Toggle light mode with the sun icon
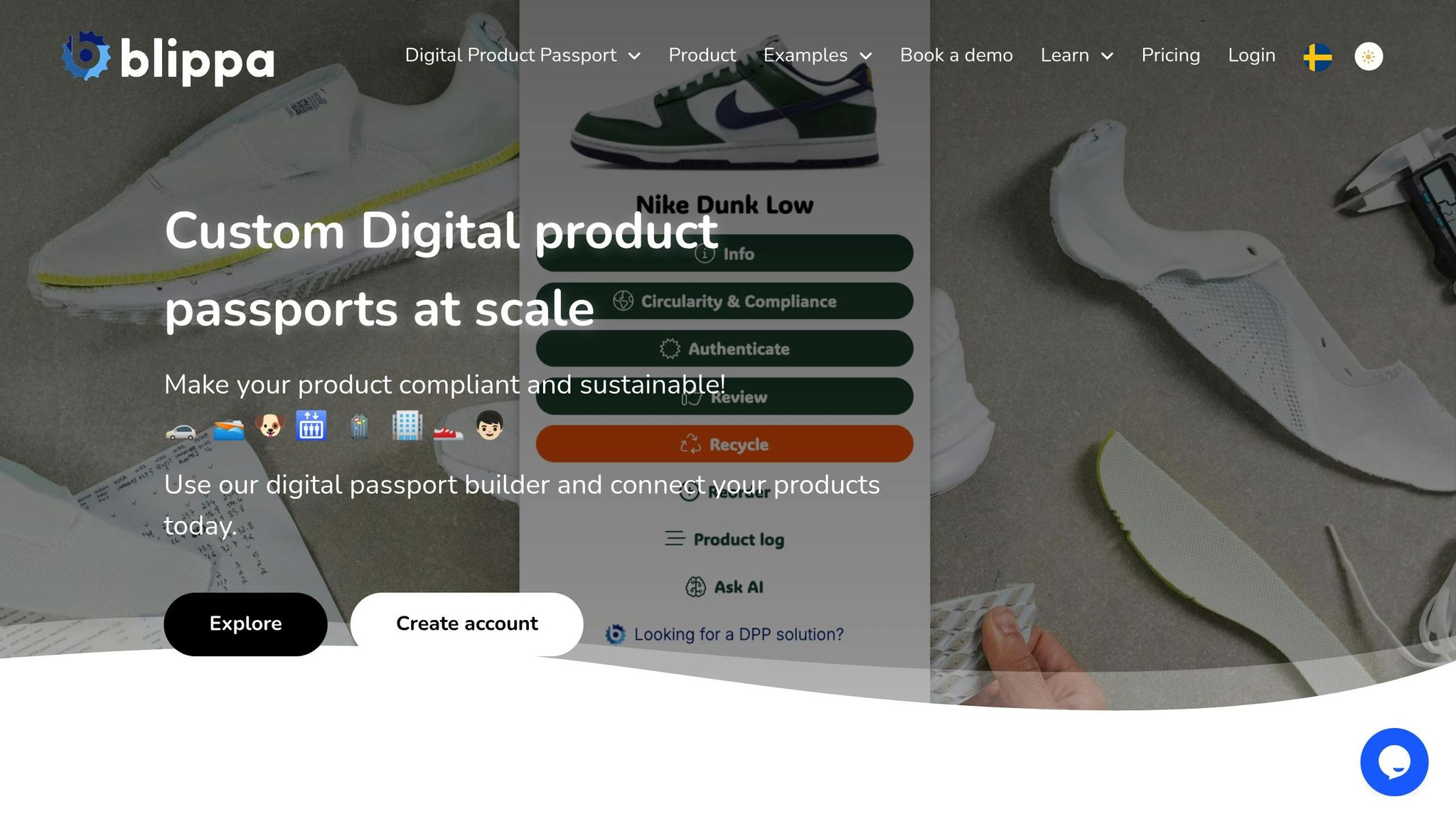 pyautogui.click(x=1369, y=57)
